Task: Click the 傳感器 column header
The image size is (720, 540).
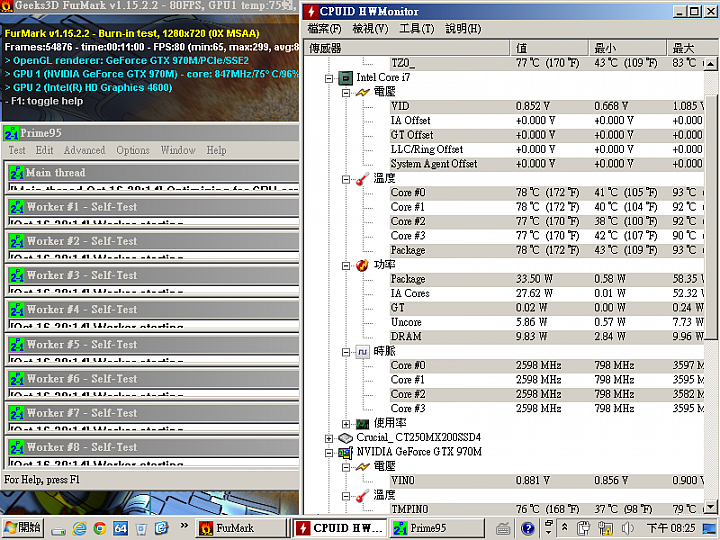Action: click(407, 48)
